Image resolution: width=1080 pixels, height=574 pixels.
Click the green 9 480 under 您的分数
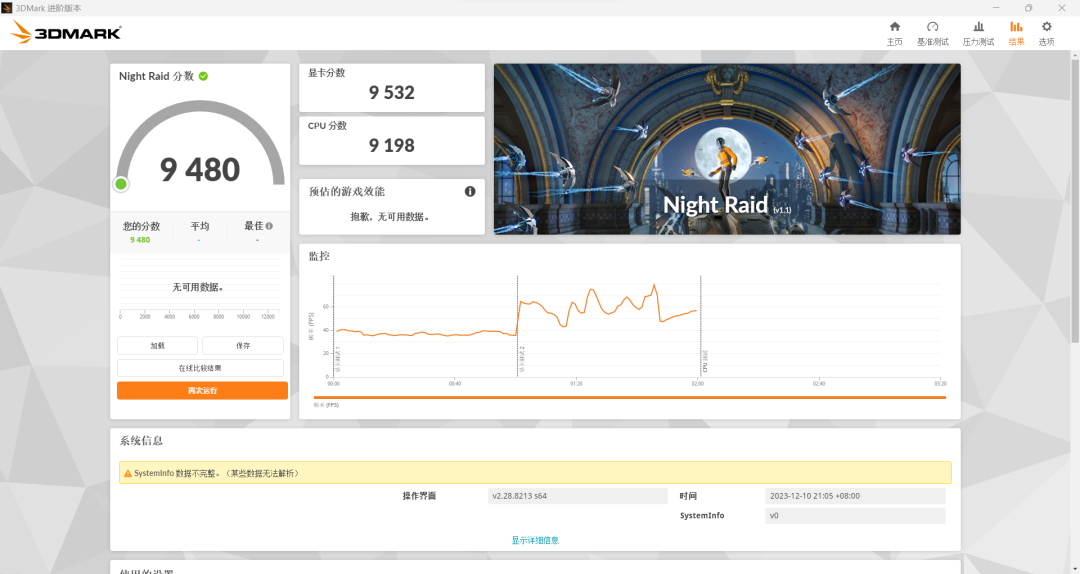140,240
